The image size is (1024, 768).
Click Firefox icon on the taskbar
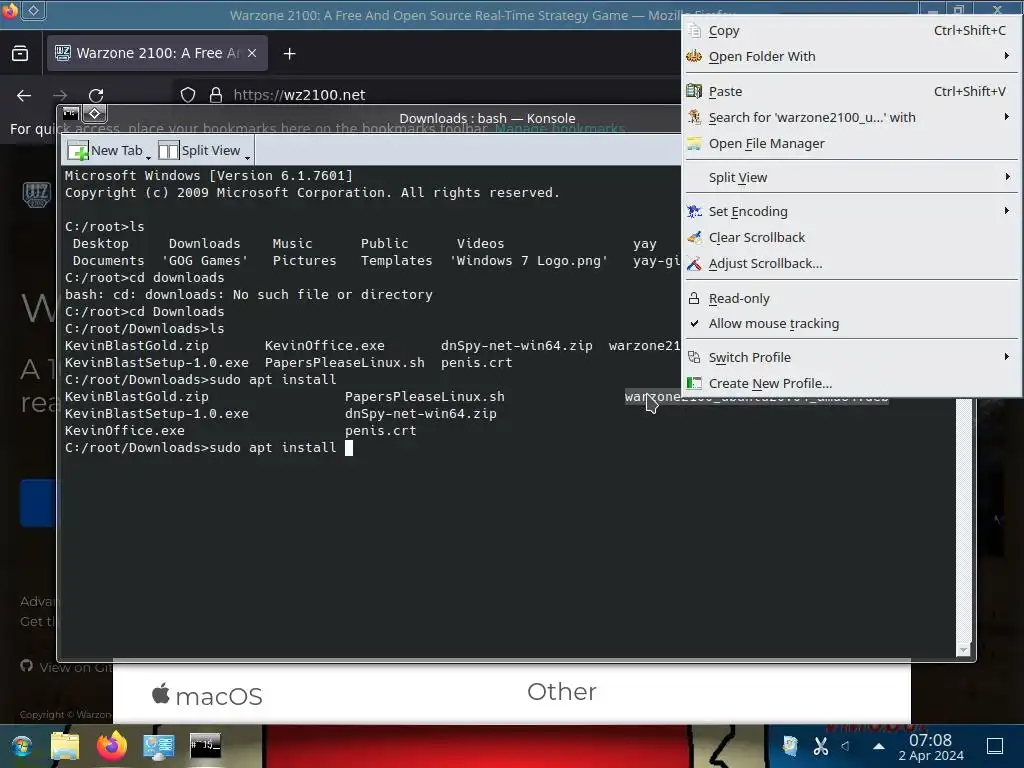(112, 746)
